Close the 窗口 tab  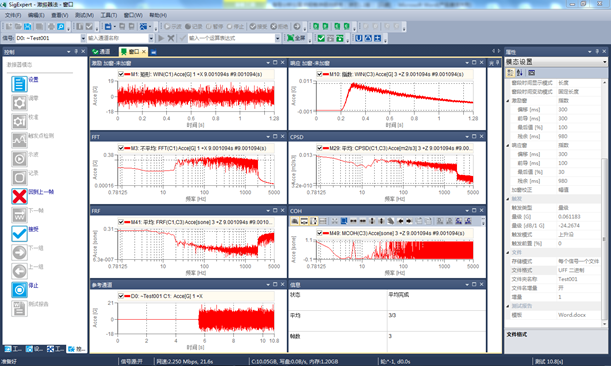tap(144, 52)
